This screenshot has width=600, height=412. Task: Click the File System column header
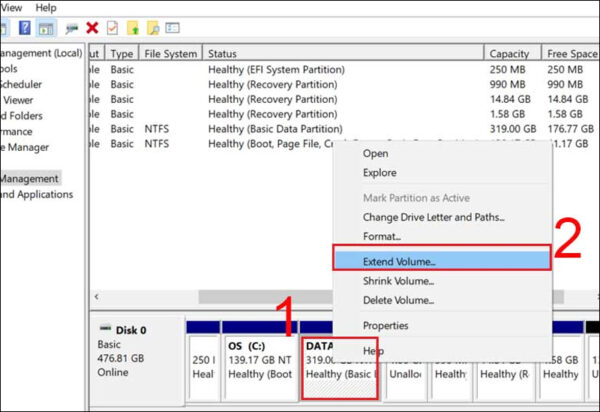tap(170, 53)
